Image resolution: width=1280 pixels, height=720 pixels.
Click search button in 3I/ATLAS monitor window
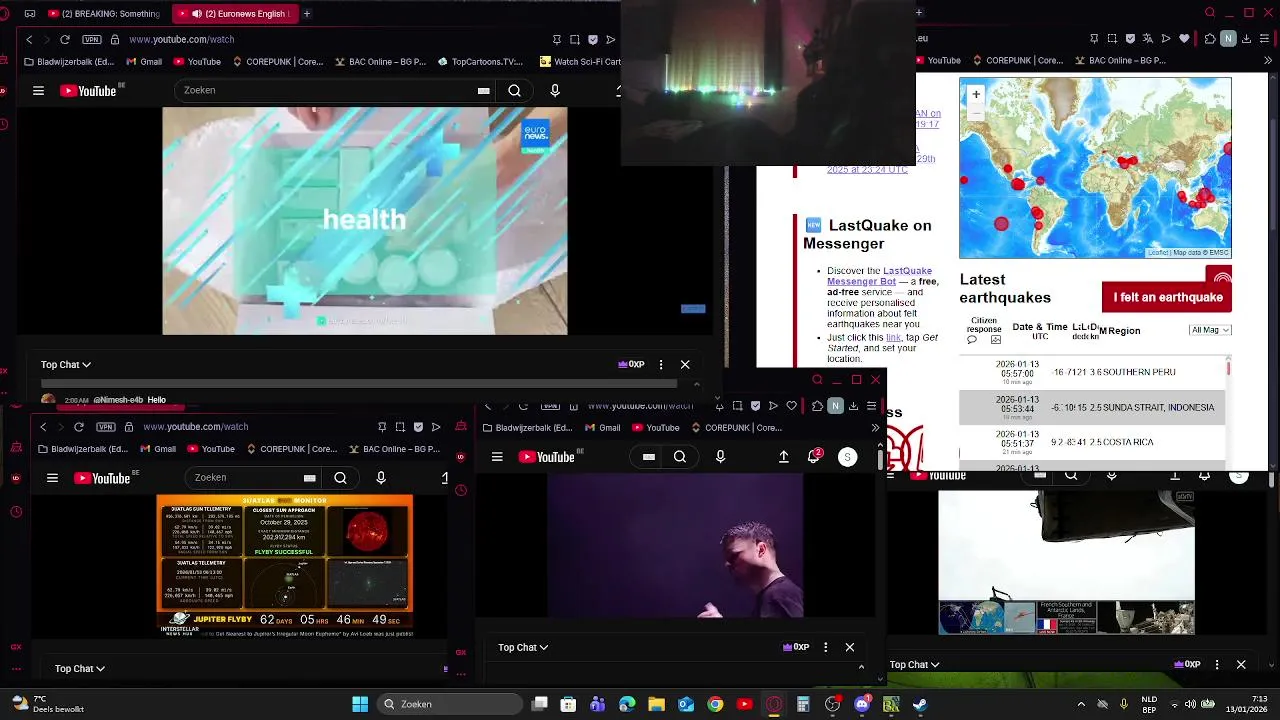click(340, 478)
